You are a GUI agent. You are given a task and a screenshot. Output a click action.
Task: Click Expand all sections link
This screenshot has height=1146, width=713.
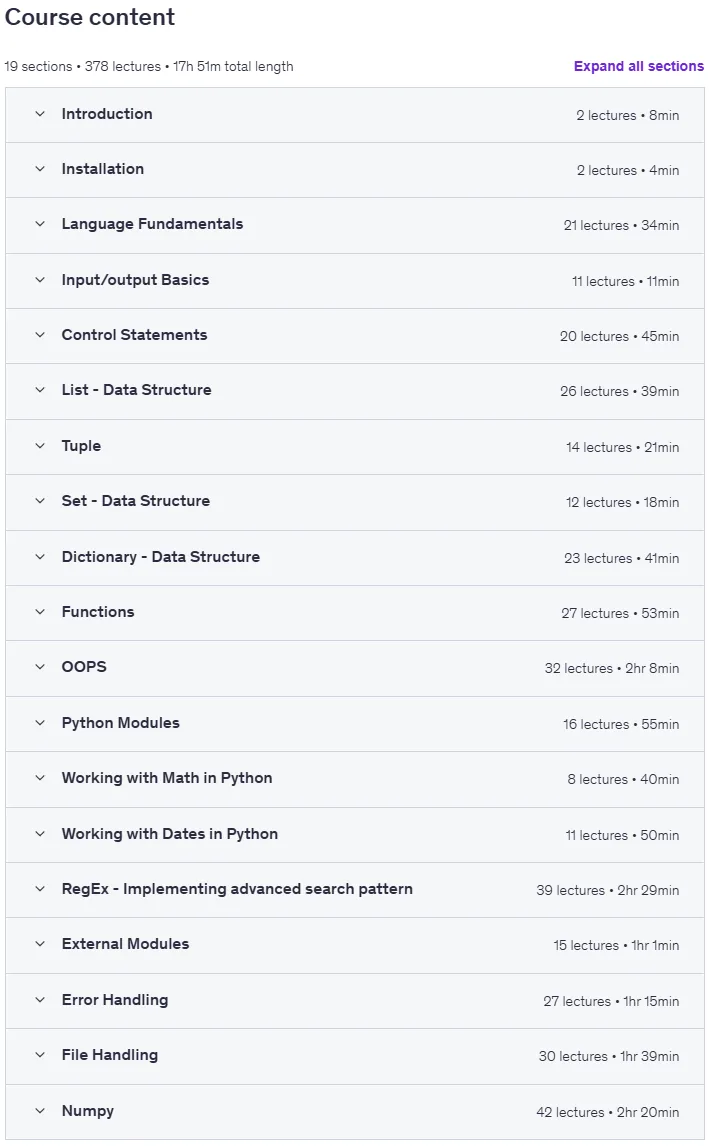click(x=638, y=66)
